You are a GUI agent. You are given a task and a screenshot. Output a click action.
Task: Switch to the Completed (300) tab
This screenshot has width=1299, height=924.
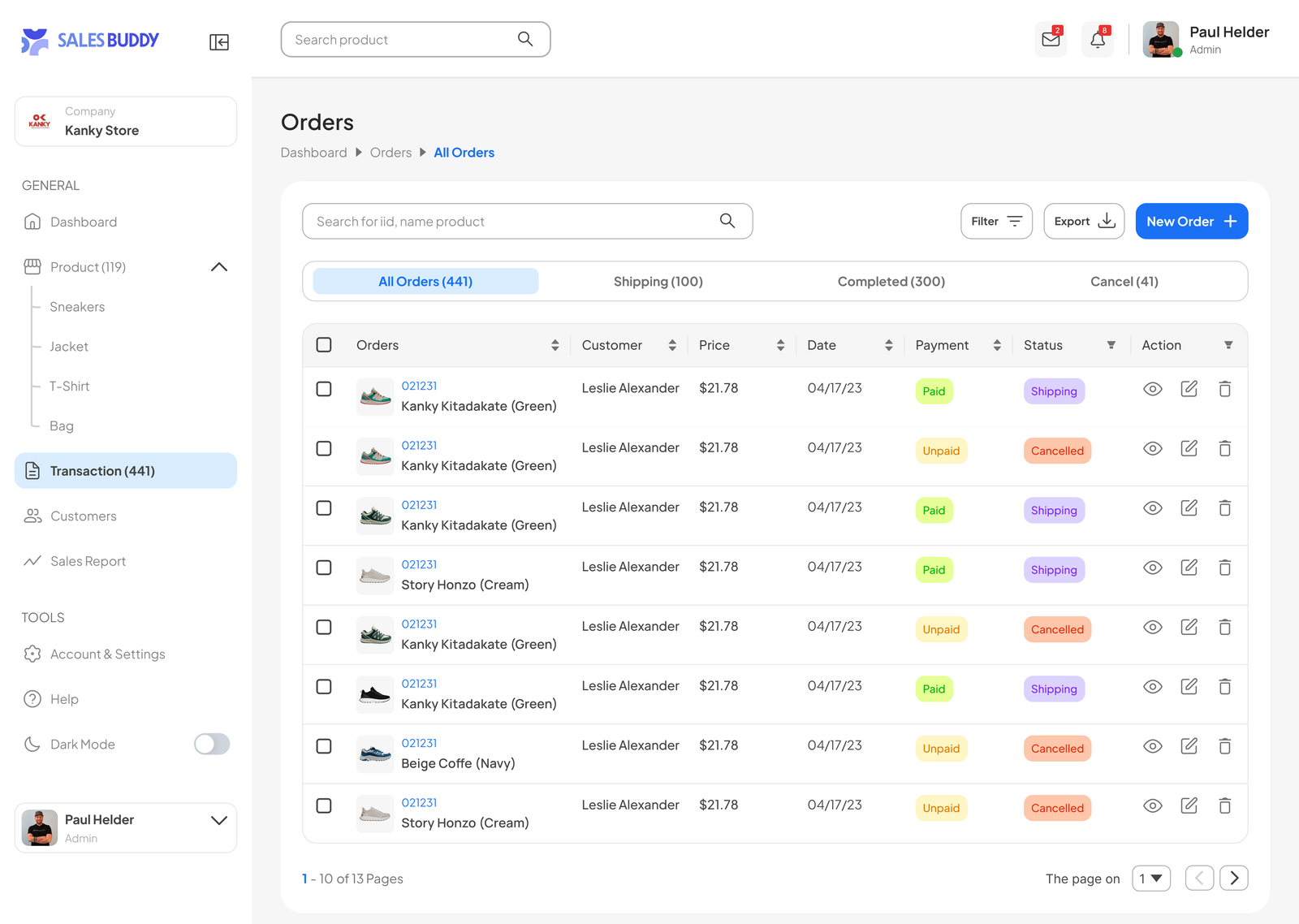click(x=891, y=282)
